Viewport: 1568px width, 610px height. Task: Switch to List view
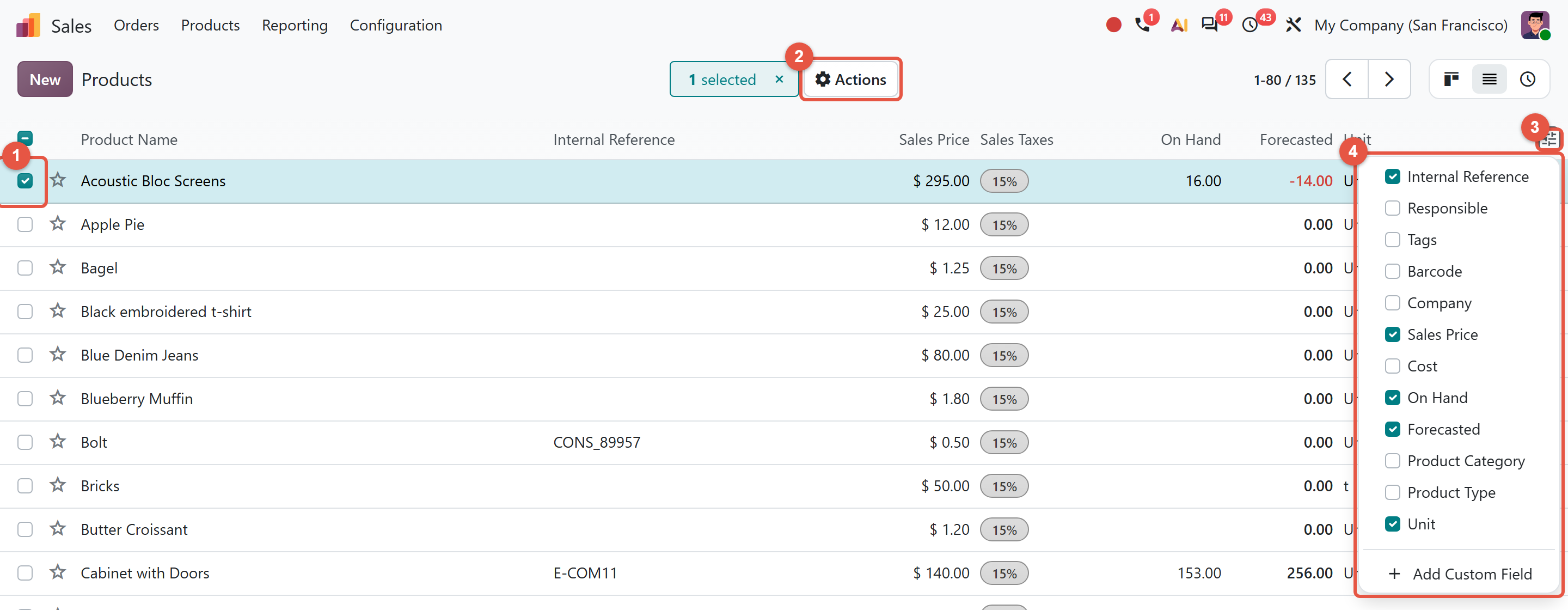pyautogui.click(x=1489, y=79)
